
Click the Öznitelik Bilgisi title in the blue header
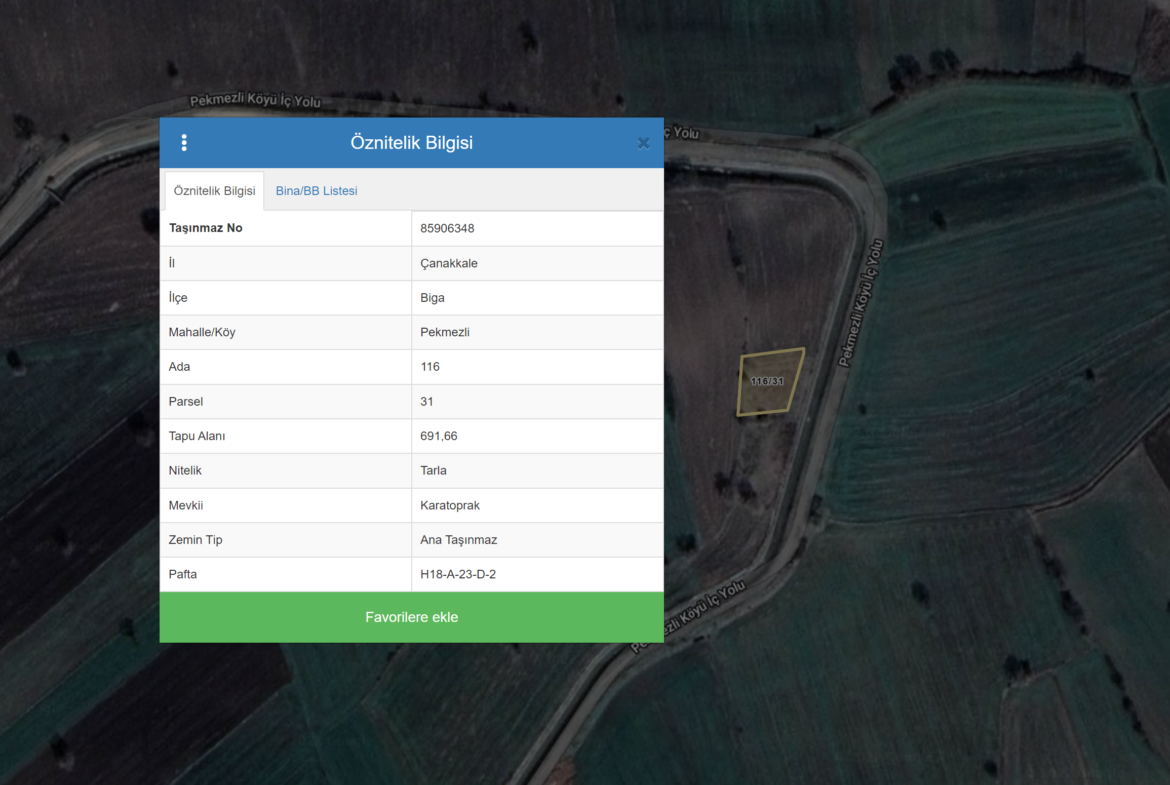pos(411,143)
